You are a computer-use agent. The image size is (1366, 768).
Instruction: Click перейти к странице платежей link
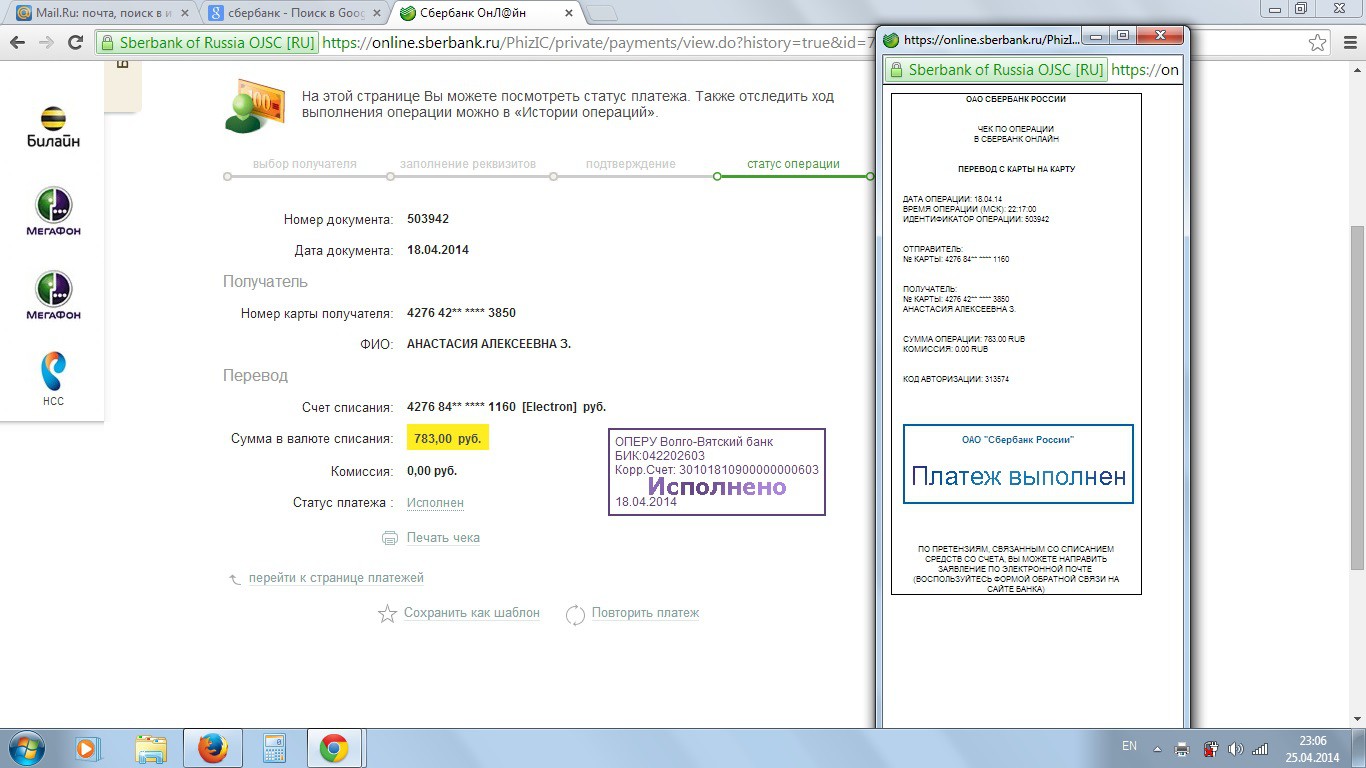[x=336, y=578]
